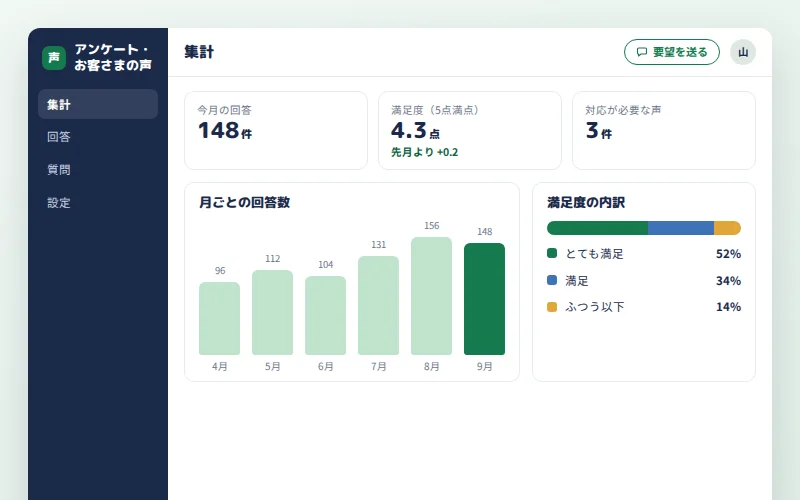Click the 96 label above 4月 bar
Screen dimensions: 800x500
pos(220,270)
